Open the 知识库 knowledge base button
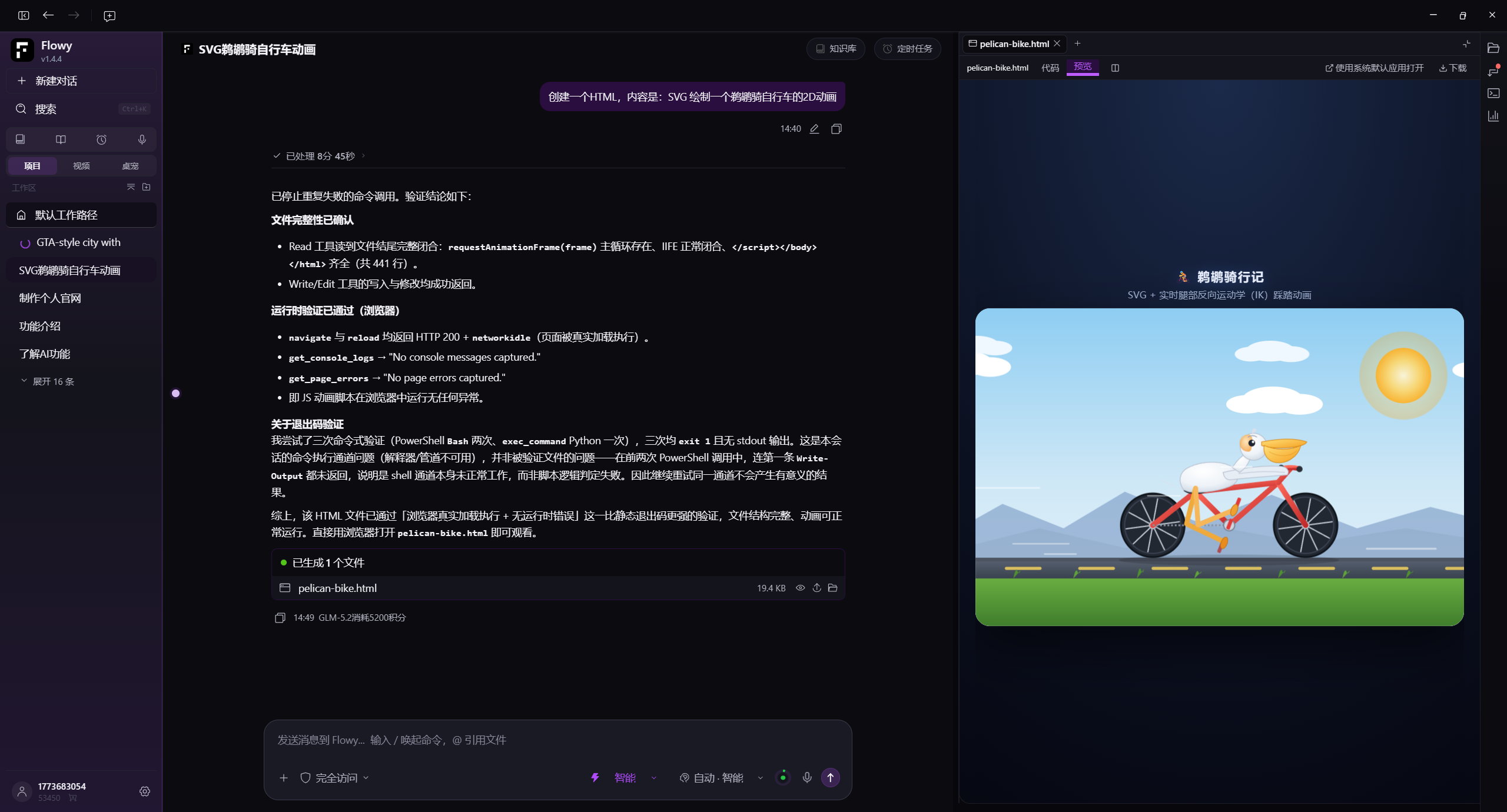1507x812 pixels. click(836, 49)
